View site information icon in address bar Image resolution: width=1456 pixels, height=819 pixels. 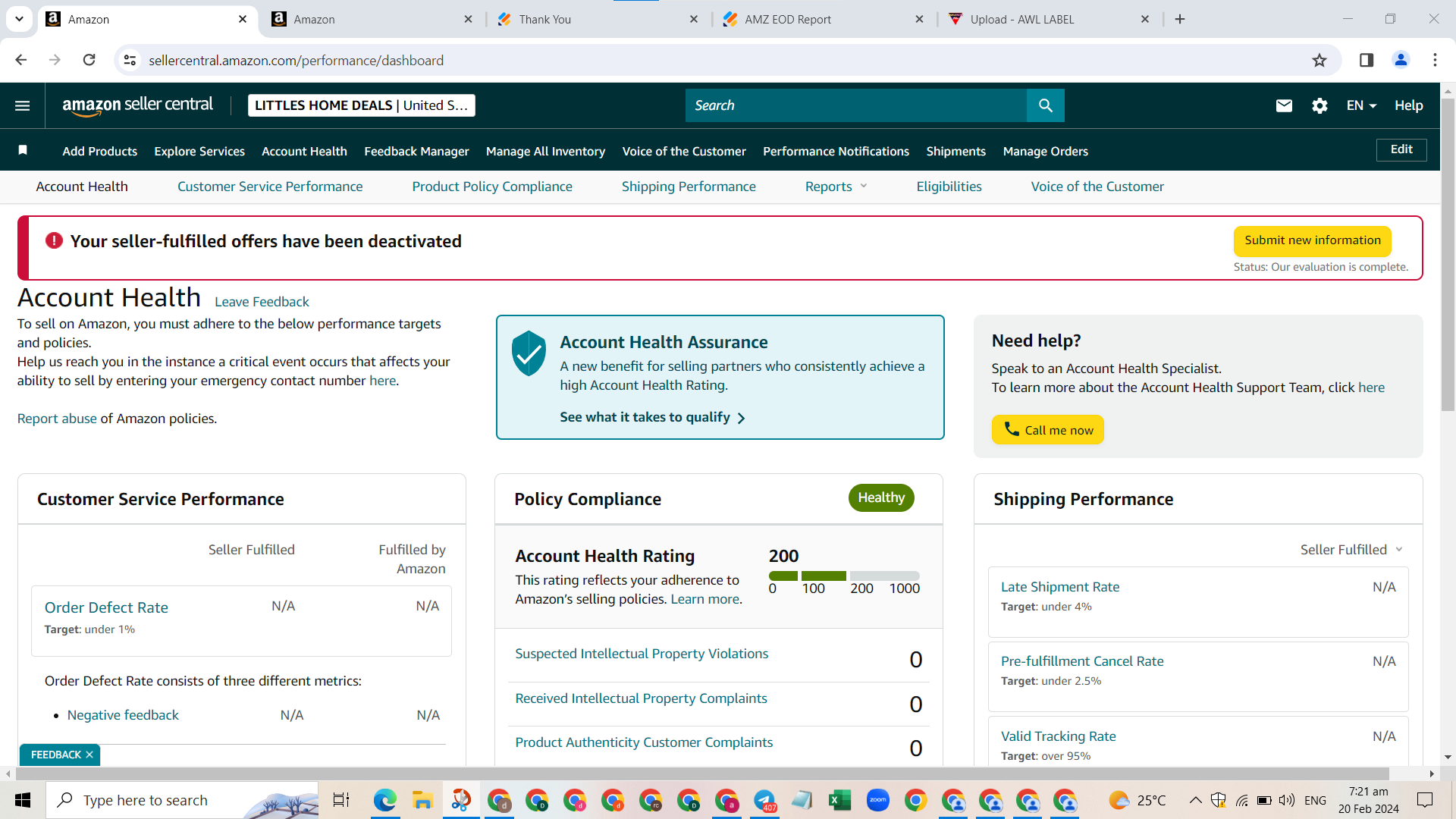[x=130, y=60]
